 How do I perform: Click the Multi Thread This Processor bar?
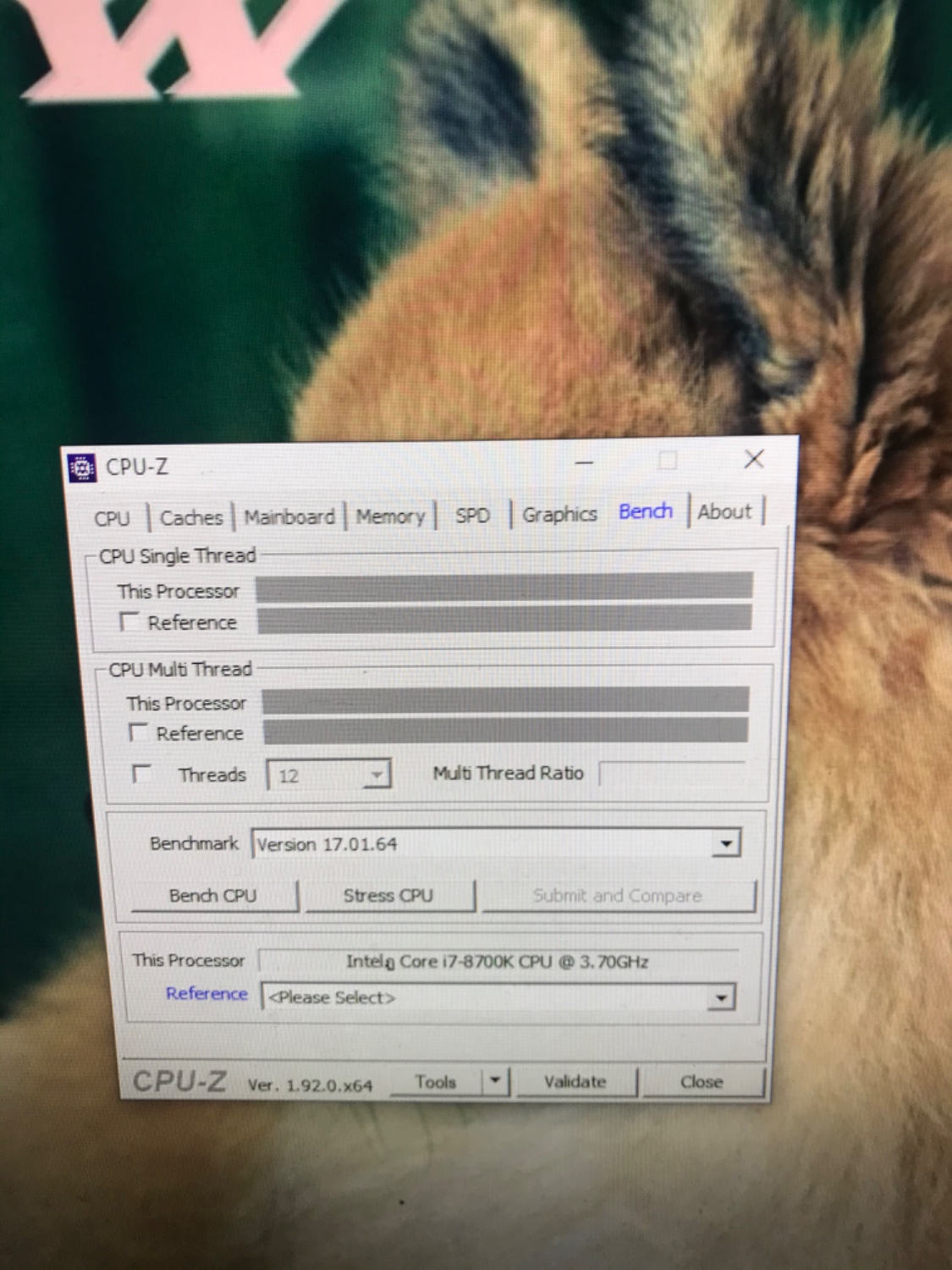click(505, 700)
